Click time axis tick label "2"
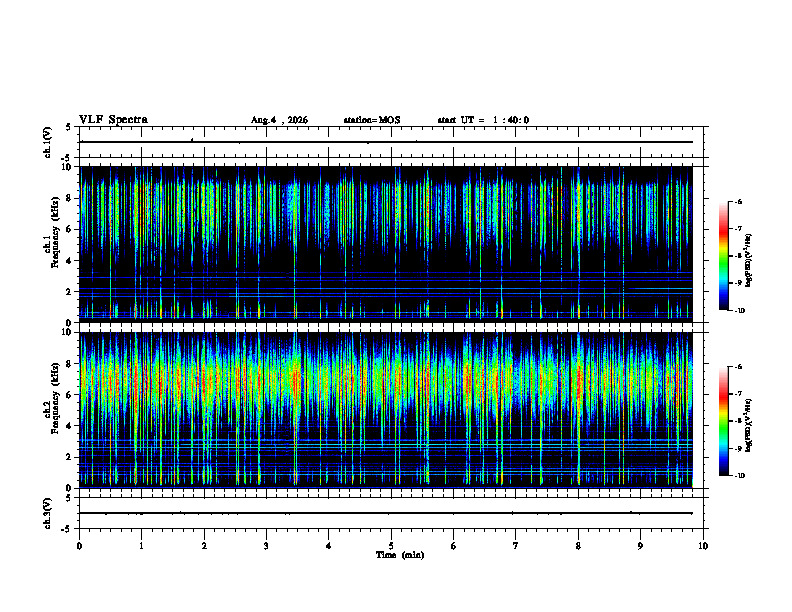 [204, 546]
